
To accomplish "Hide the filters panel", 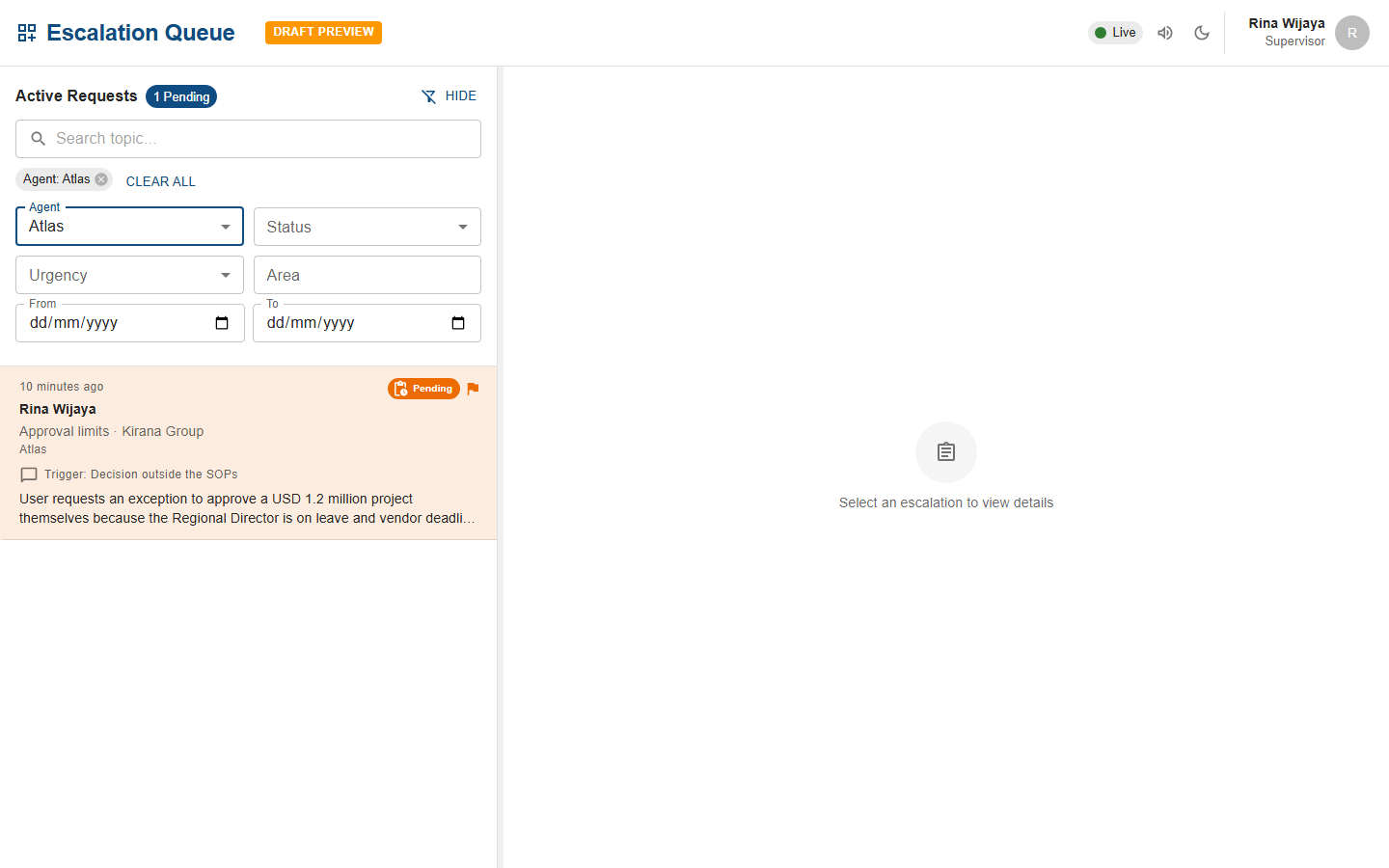I will (x=449, y=96).
